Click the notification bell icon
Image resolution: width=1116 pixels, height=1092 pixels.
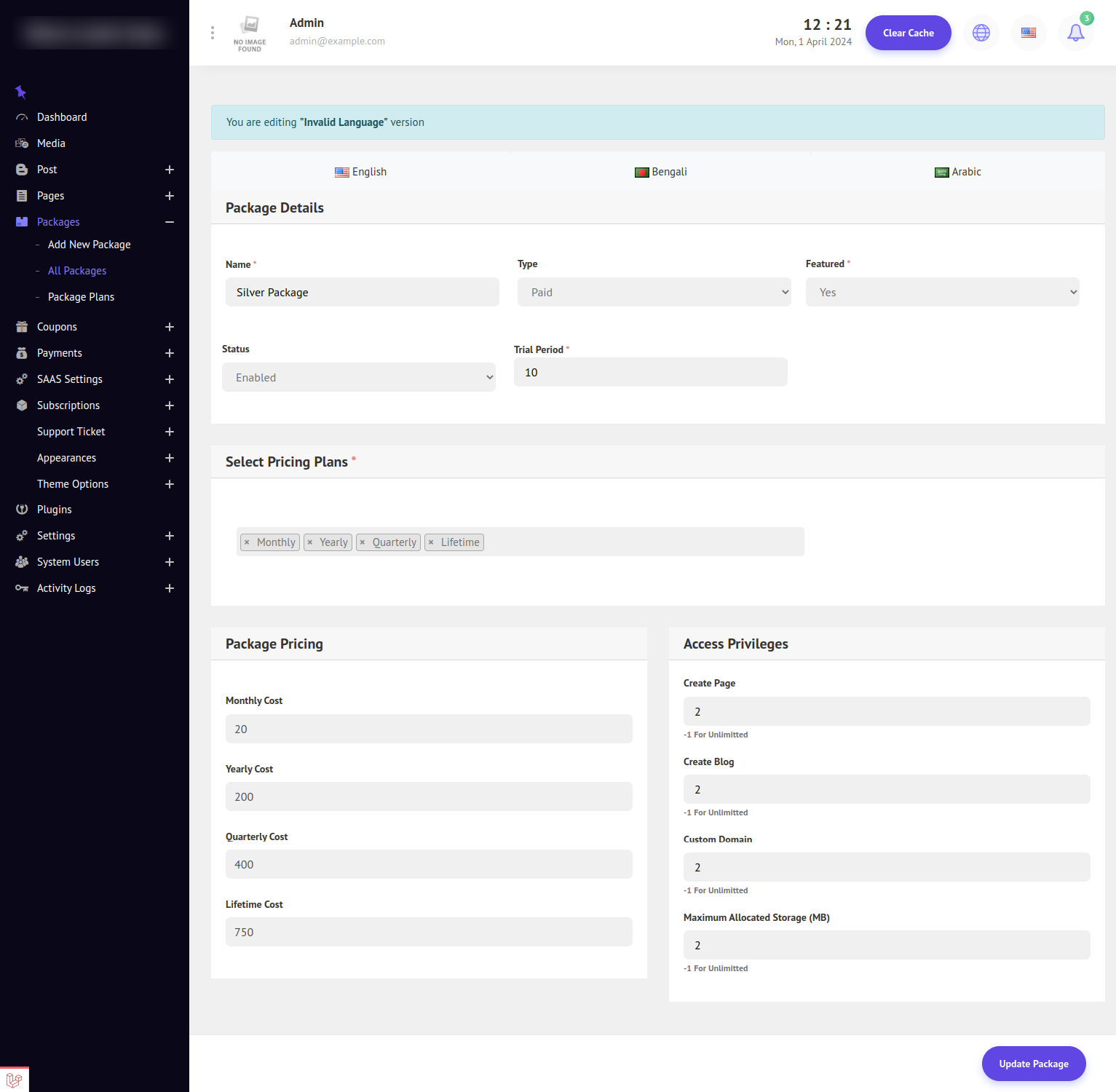1075,33
